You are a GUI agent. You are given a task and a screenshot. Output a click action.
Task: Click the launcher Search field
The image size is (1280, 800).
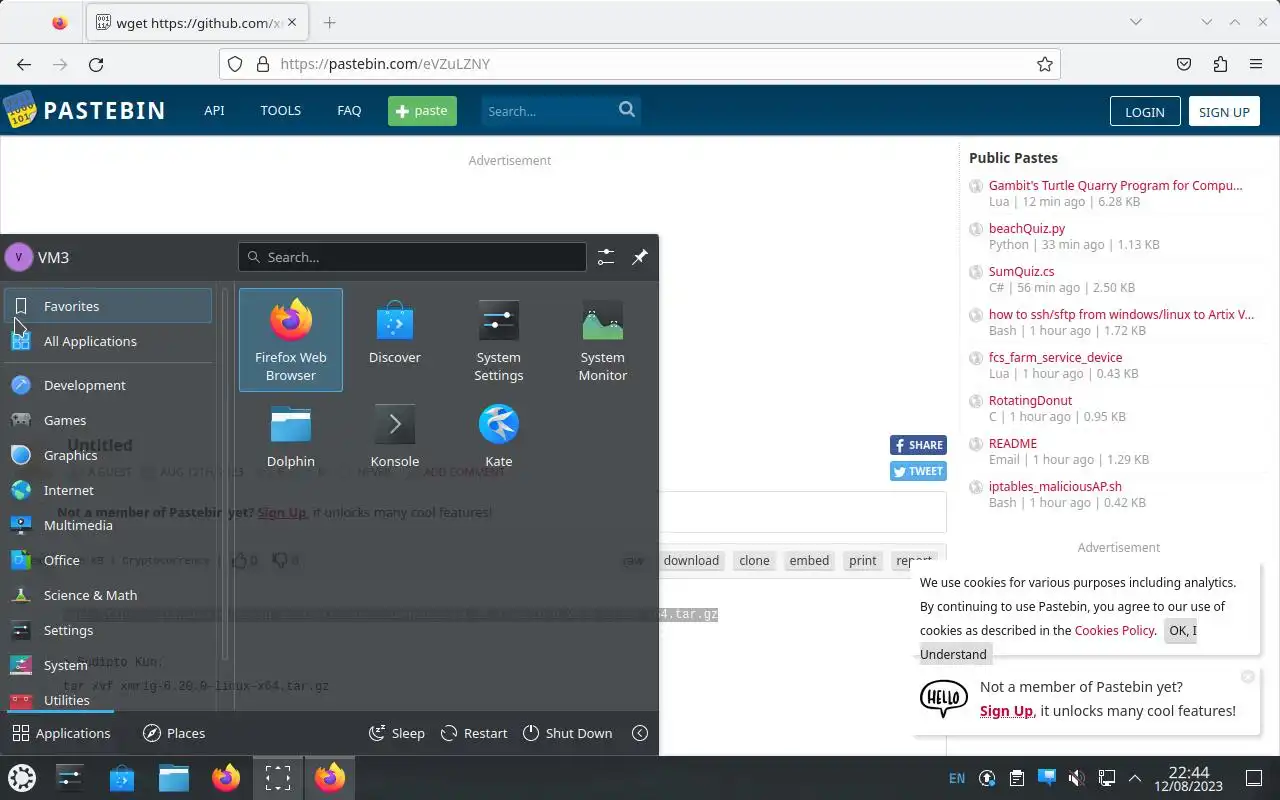coord(412,257)
